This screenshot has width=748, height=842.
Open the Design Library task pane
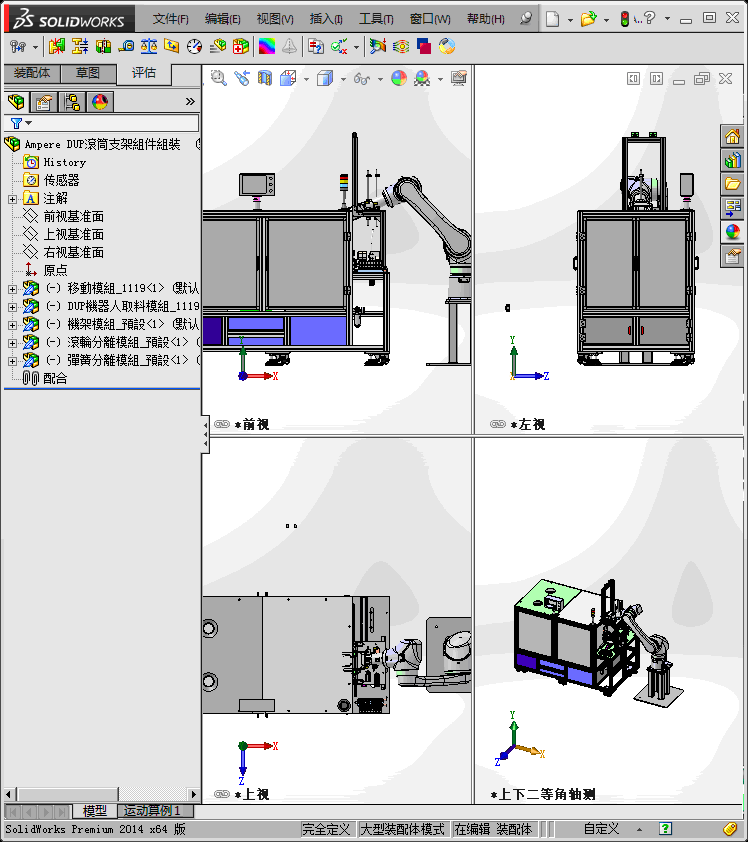[x=732, y=160]
